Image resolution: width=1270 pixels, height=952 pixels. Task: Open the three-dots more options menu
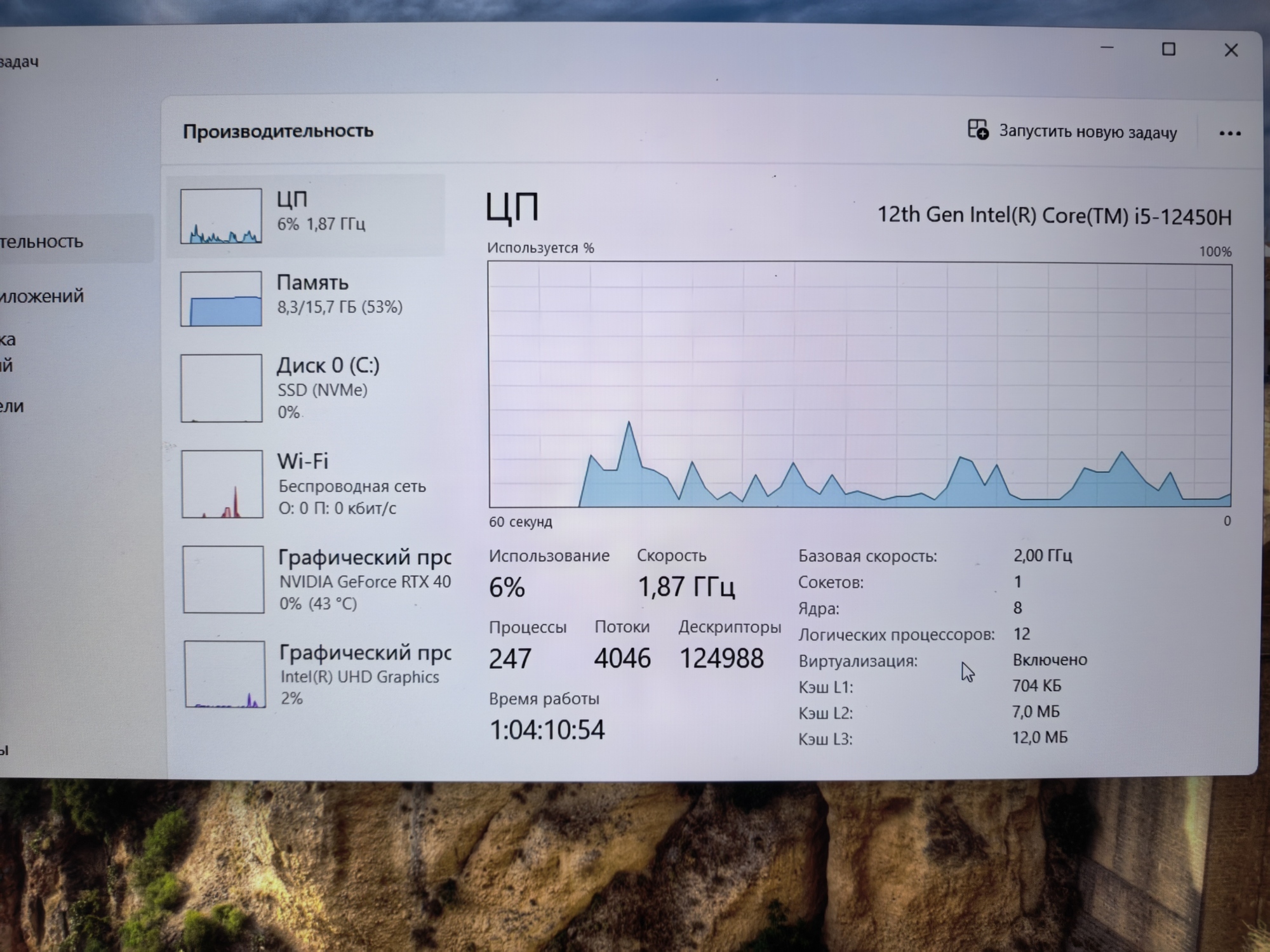tap(1229, 133)
